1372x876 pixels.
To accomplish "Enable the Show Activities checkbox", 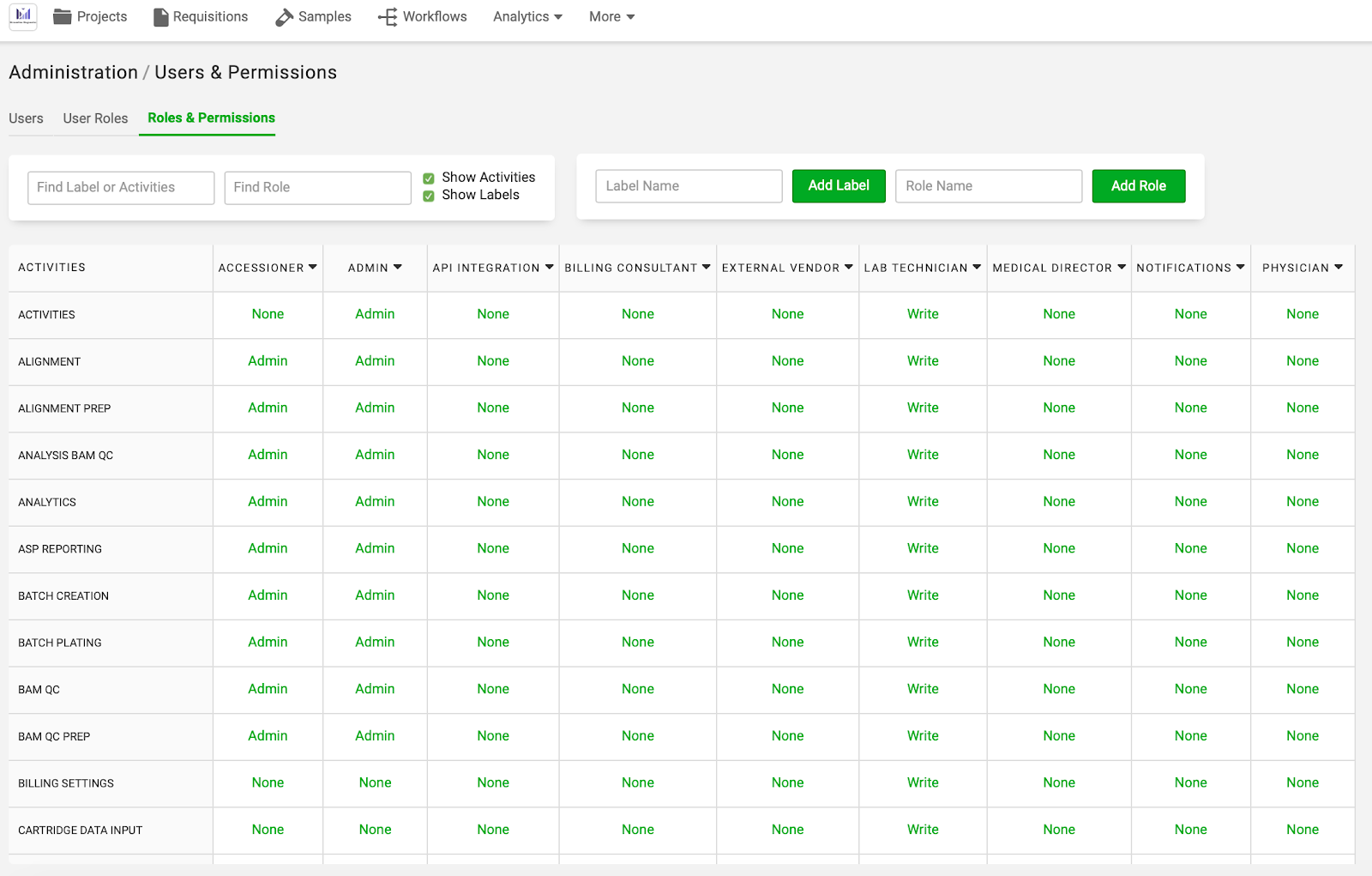I will [x=429, y=177].
